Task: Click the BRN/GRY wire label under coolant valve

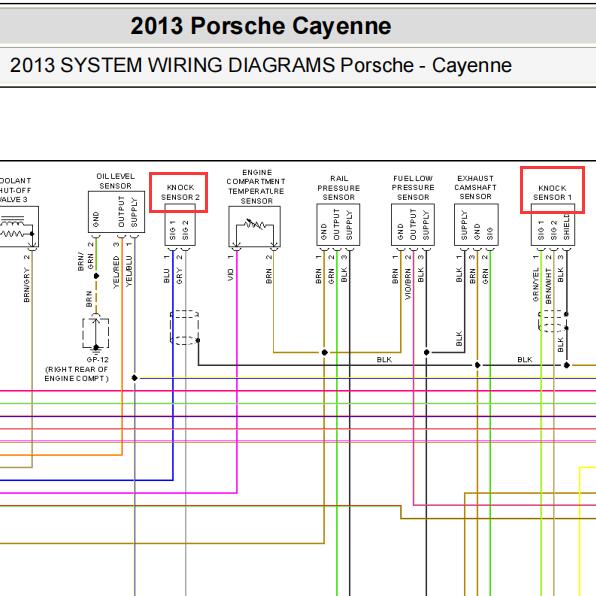Action: (x=27, y=285)
